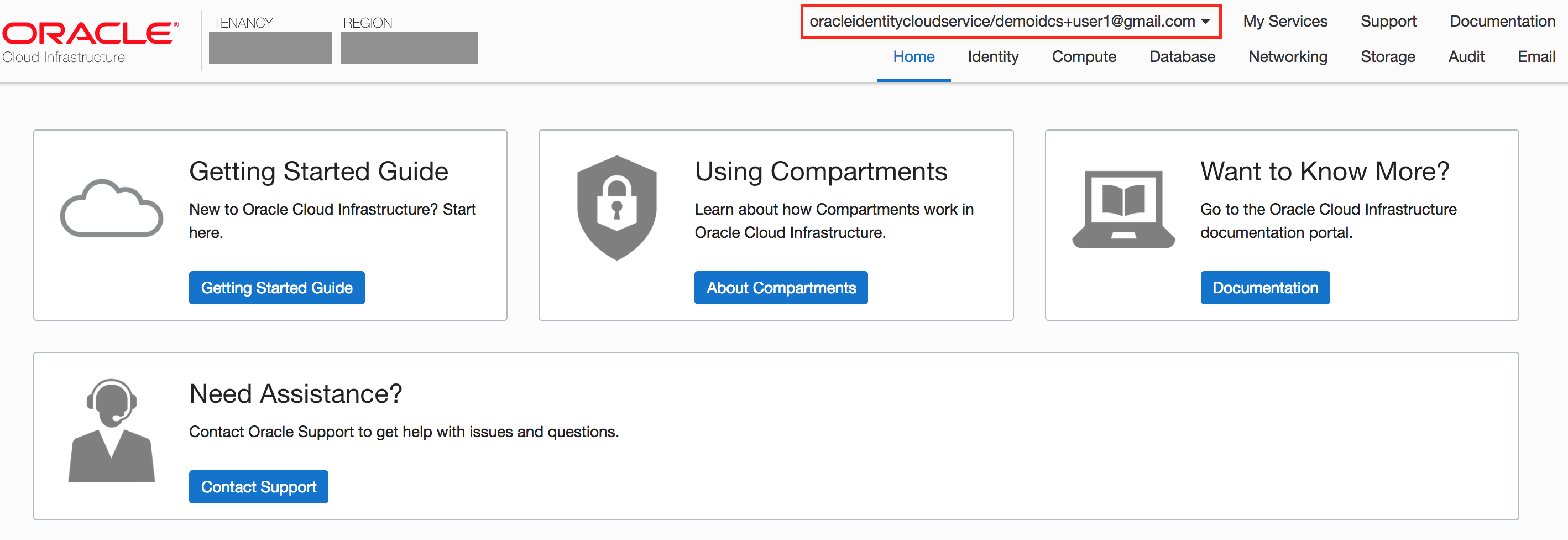Select the grey Region field
Screen dimensions: 1568x540
(409, 48)
